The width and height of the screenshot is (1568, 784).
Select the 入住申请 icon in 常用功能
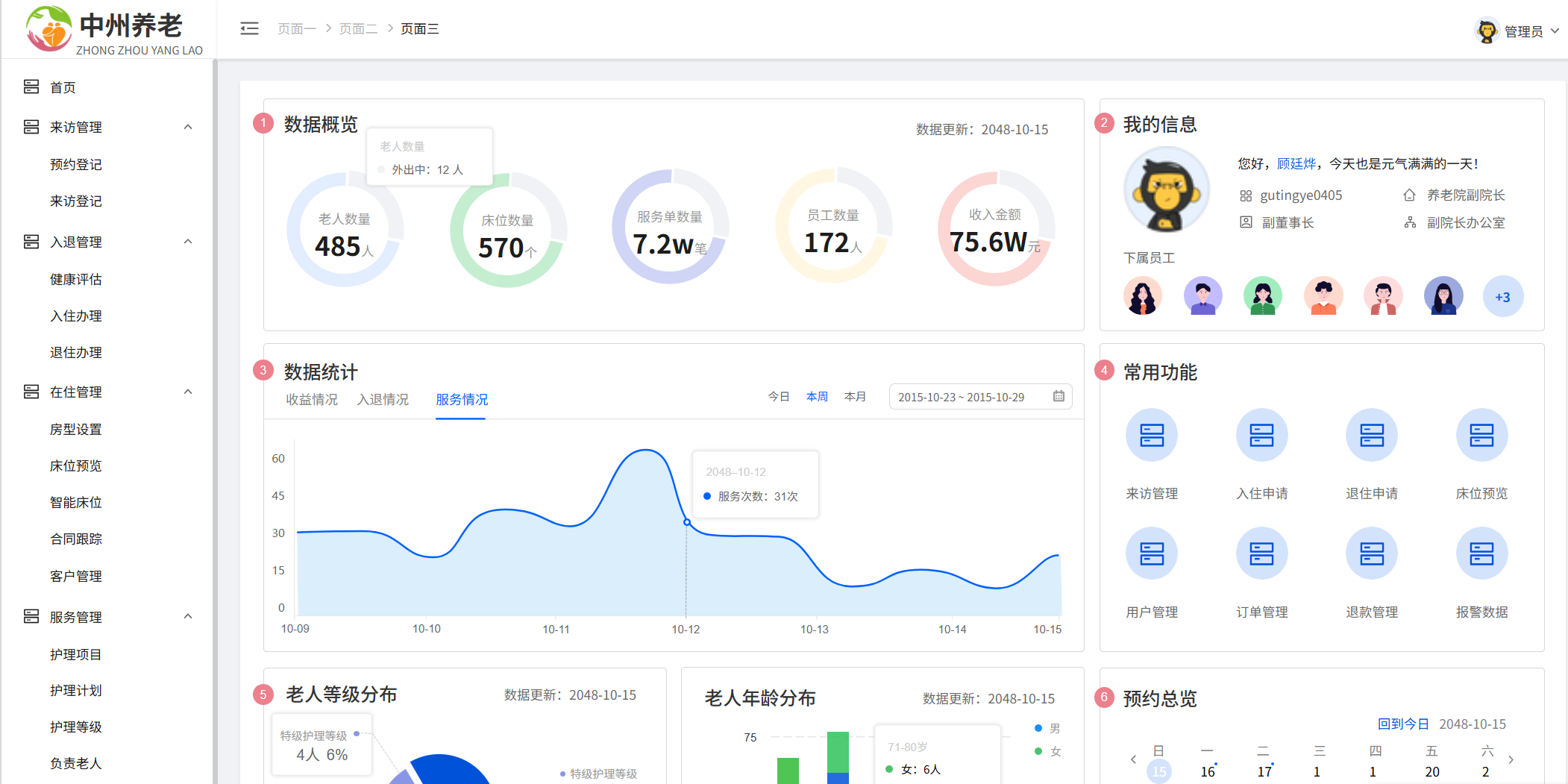pyautogui.click(x=1261, y=435)
